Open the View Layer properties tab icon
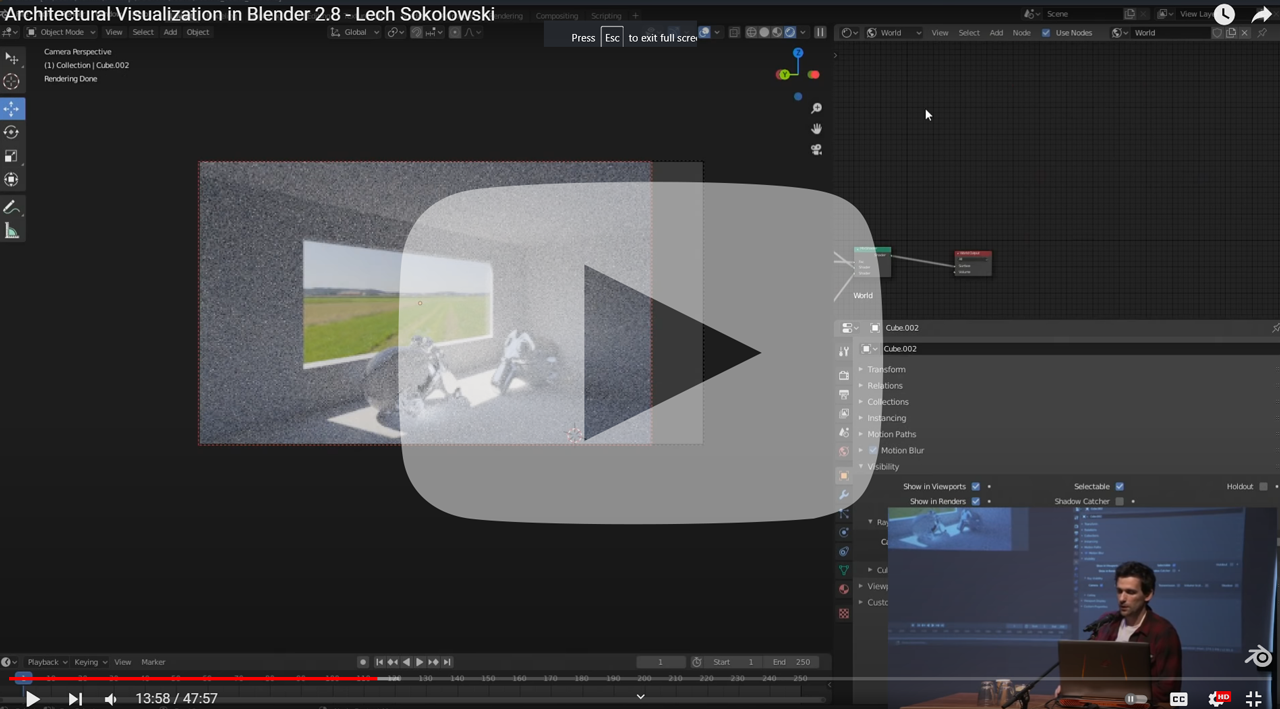The height and width of the screenshot is (709, 1280). tap(844, 413)
